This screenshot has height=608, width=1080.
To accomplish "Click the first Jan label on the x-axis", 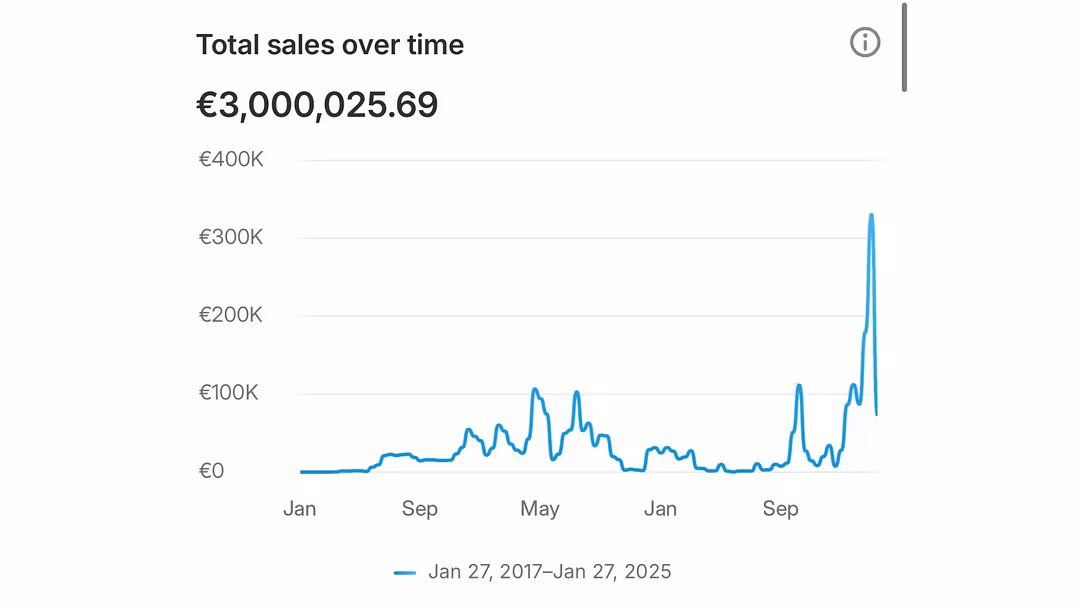I will tap(299, 509).
